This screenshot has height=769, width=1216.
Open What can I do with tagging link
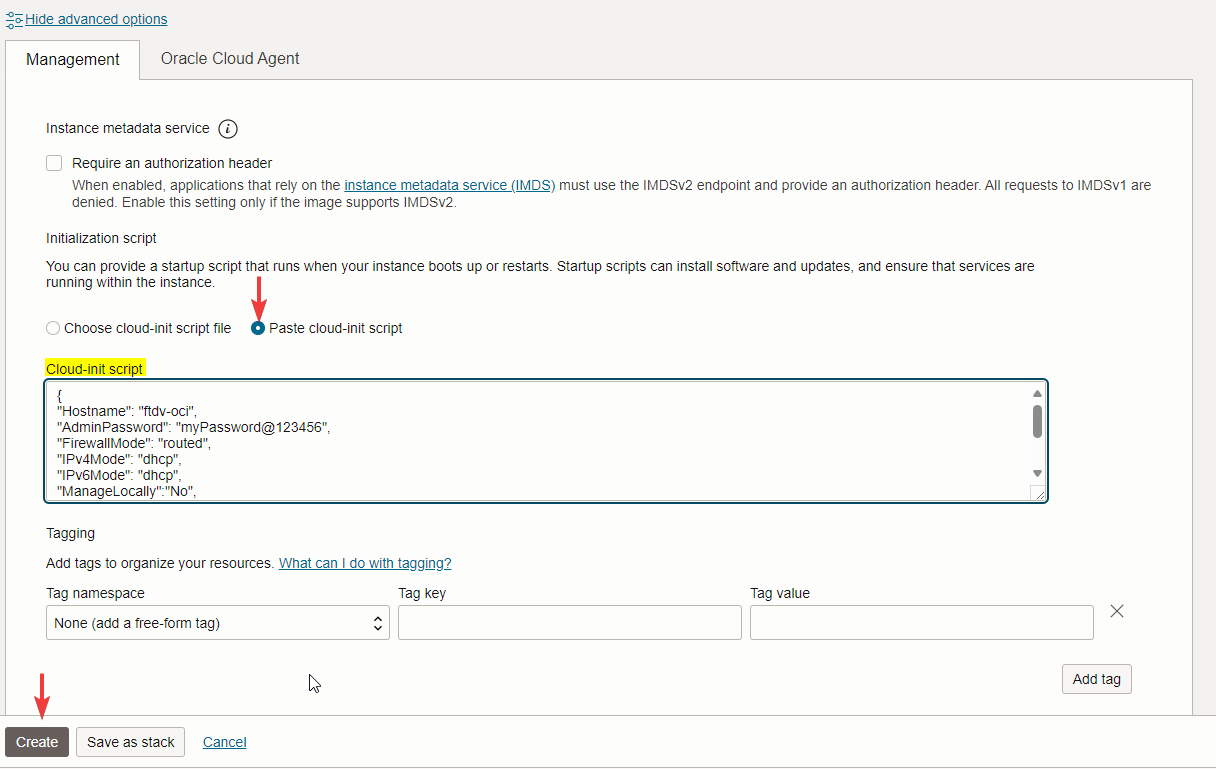pos(365,563)
